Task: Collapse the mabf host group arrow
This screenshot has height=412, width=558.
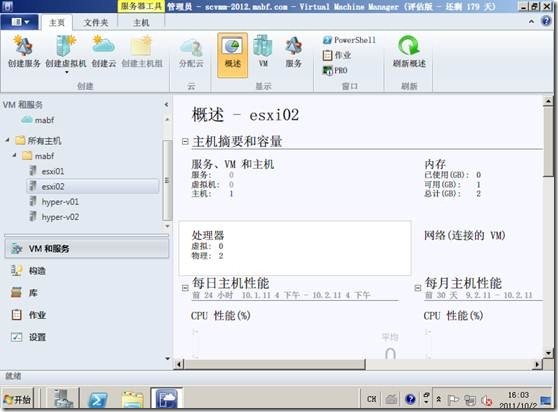Action: (x=15, y=155)
